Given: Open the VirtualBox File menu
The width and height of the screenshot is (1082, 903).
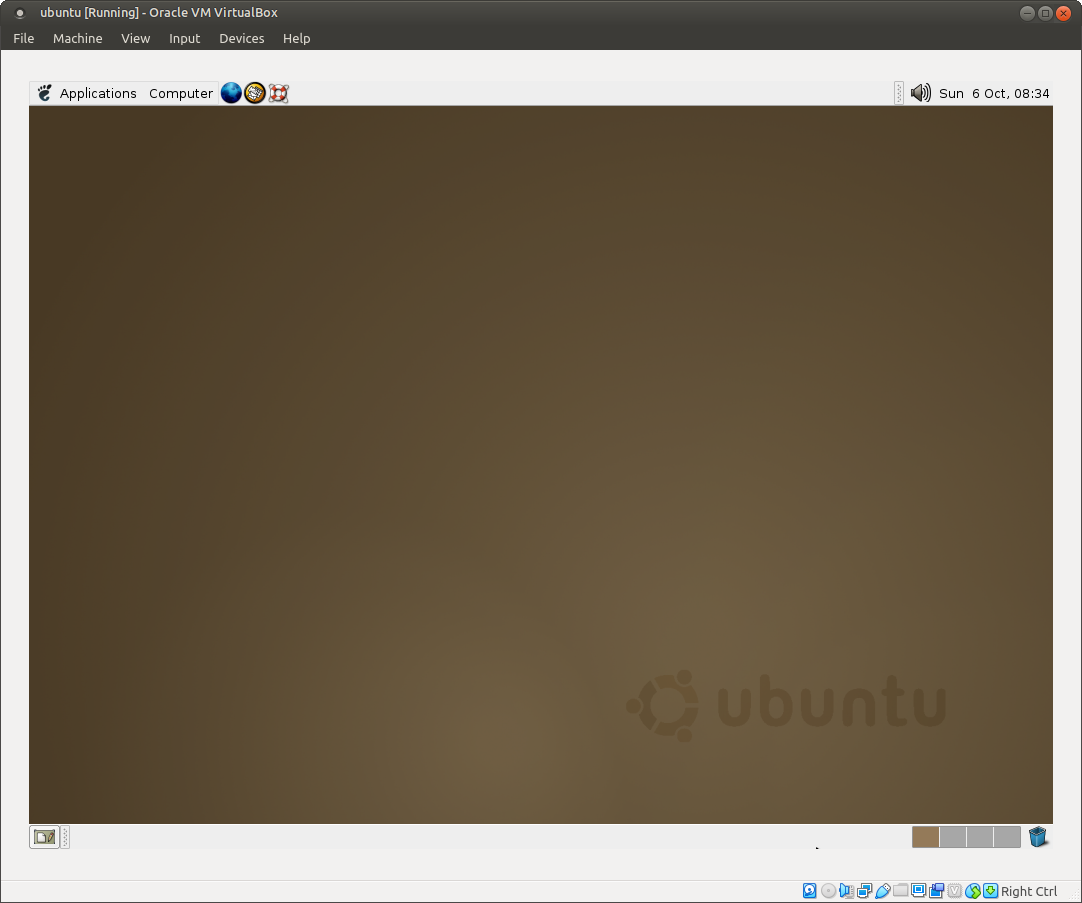Looking at the screenshot, I should 23,39.
